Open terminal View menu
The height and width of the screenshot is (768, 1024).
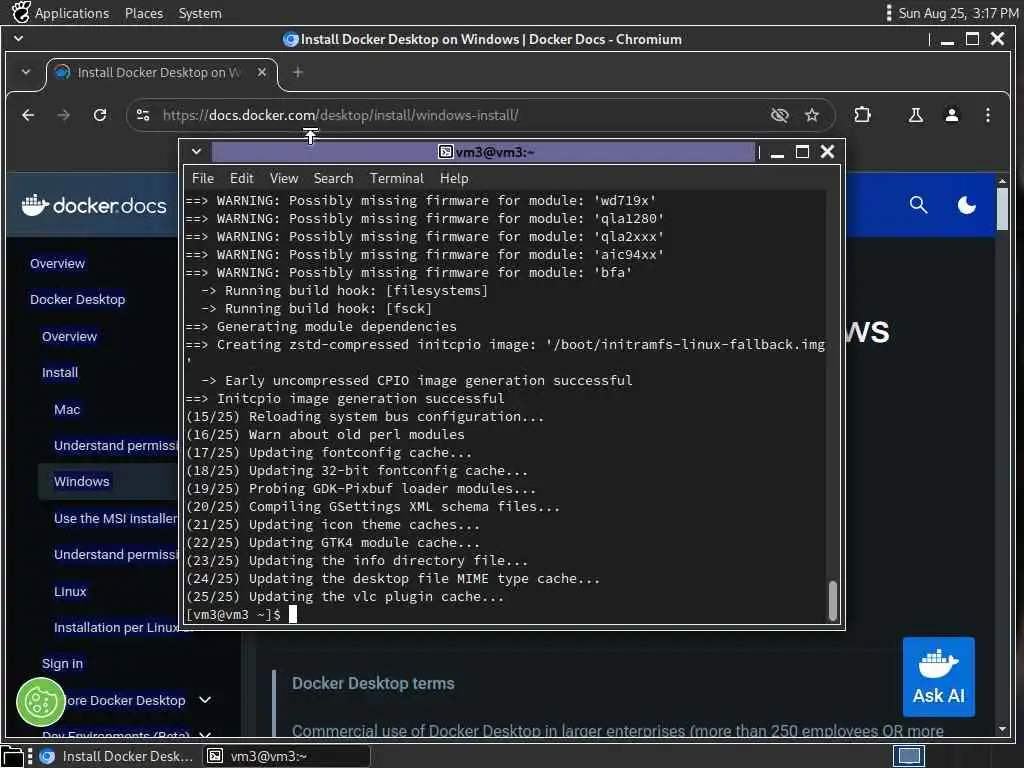283,178
